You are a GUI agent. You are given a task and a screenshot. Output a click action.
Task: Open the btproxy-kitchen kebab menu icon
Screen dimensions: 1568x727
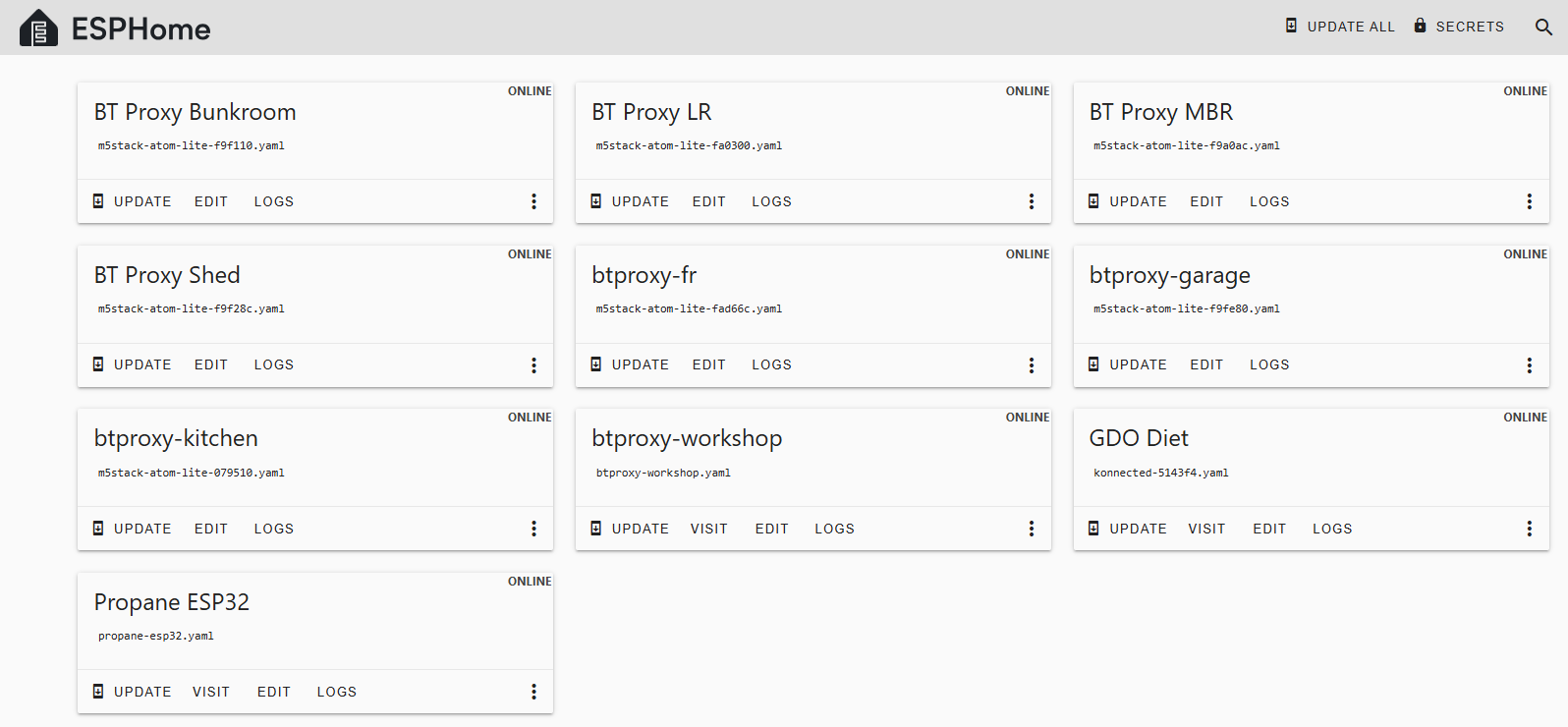coord(533,529)
